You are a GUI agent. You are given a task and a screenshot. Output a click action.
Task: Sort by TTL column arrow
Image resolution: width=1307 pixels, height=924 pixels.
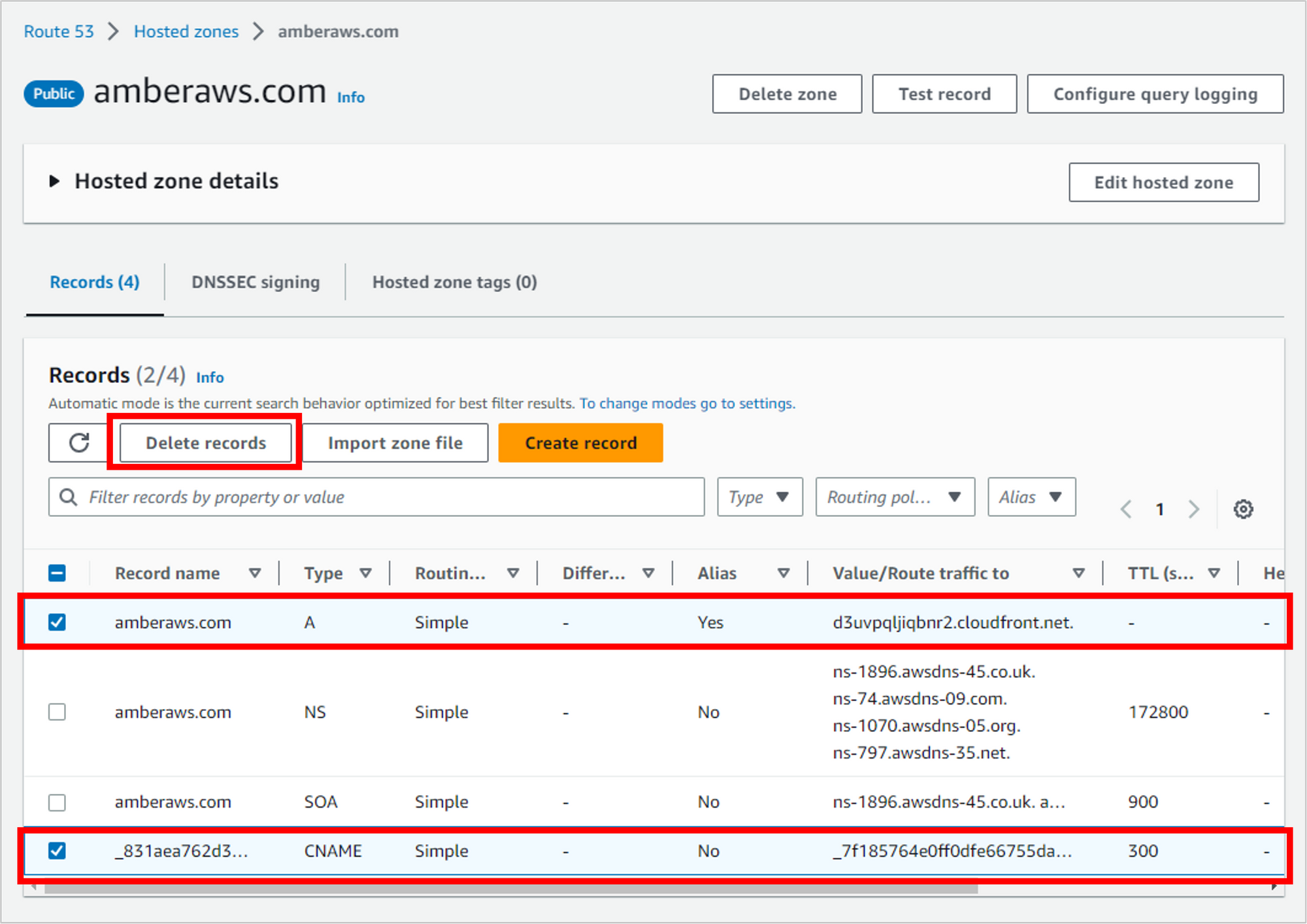point(1214,573)
